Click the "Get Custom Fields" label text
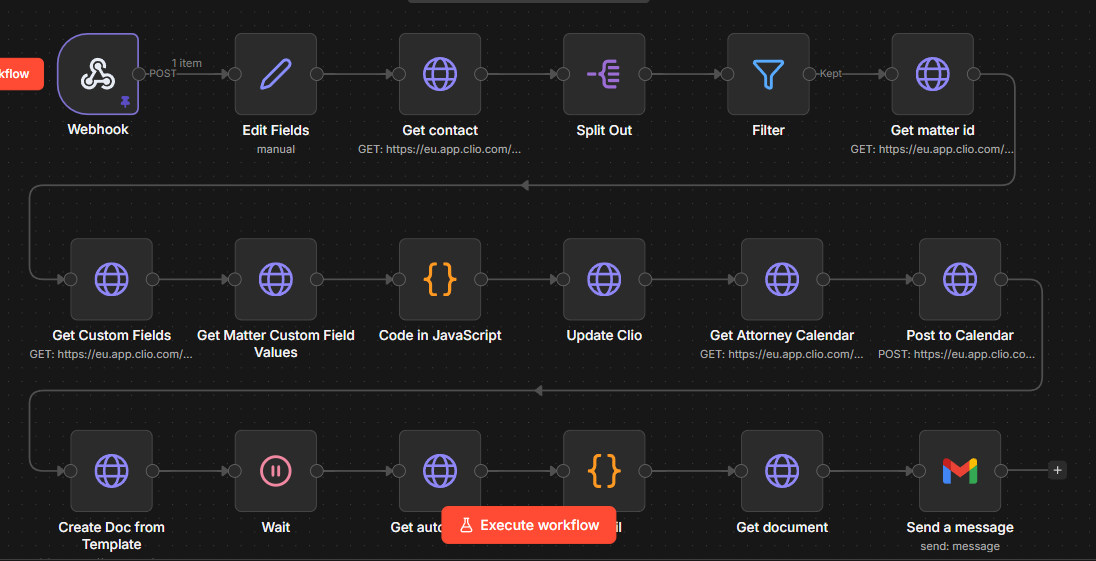This screenshot has height=561, width=1096. (x=111, y=335)
